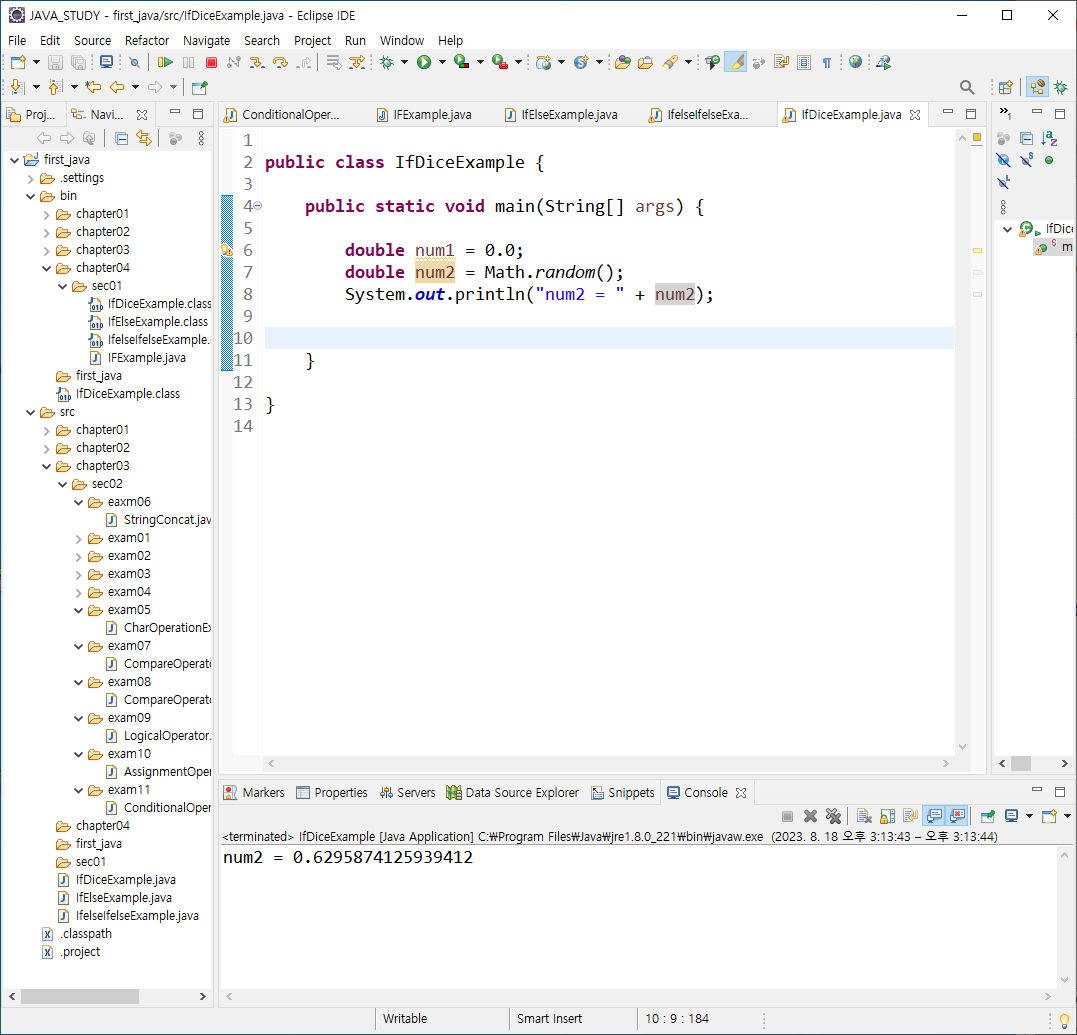
Task: Switch to the Debug perspective icon
Action: point(1061,87)
